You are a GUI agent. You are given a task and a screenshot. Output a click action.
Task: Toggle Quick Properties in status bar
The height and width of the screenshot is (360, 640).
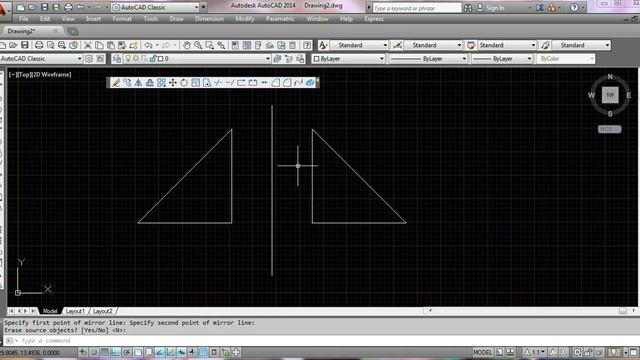[x=214, y=352]
